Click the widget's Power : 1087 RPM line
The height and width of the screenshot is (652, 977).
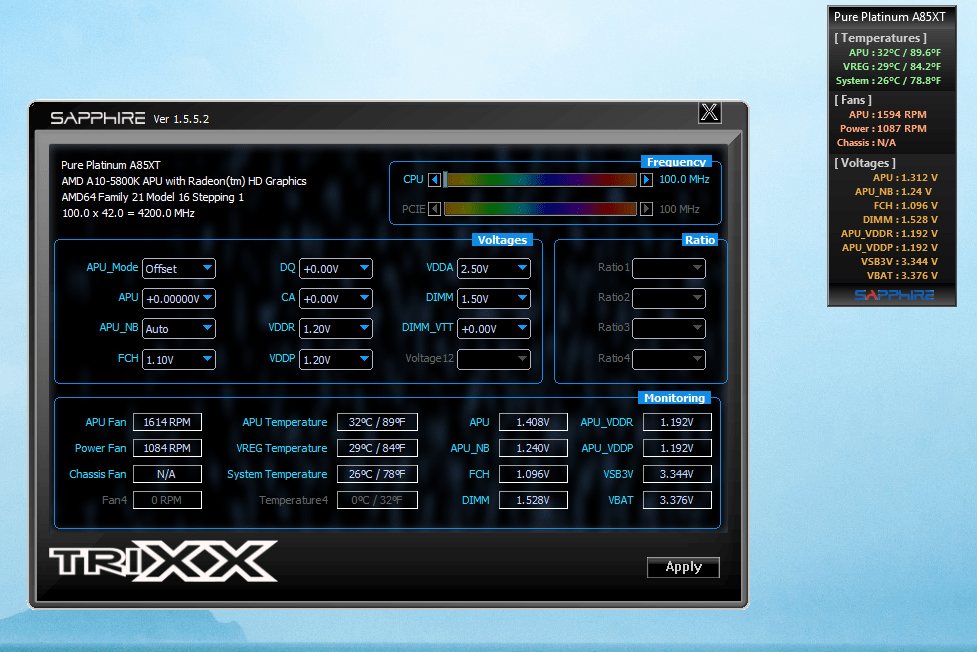[x=883, y=128]
